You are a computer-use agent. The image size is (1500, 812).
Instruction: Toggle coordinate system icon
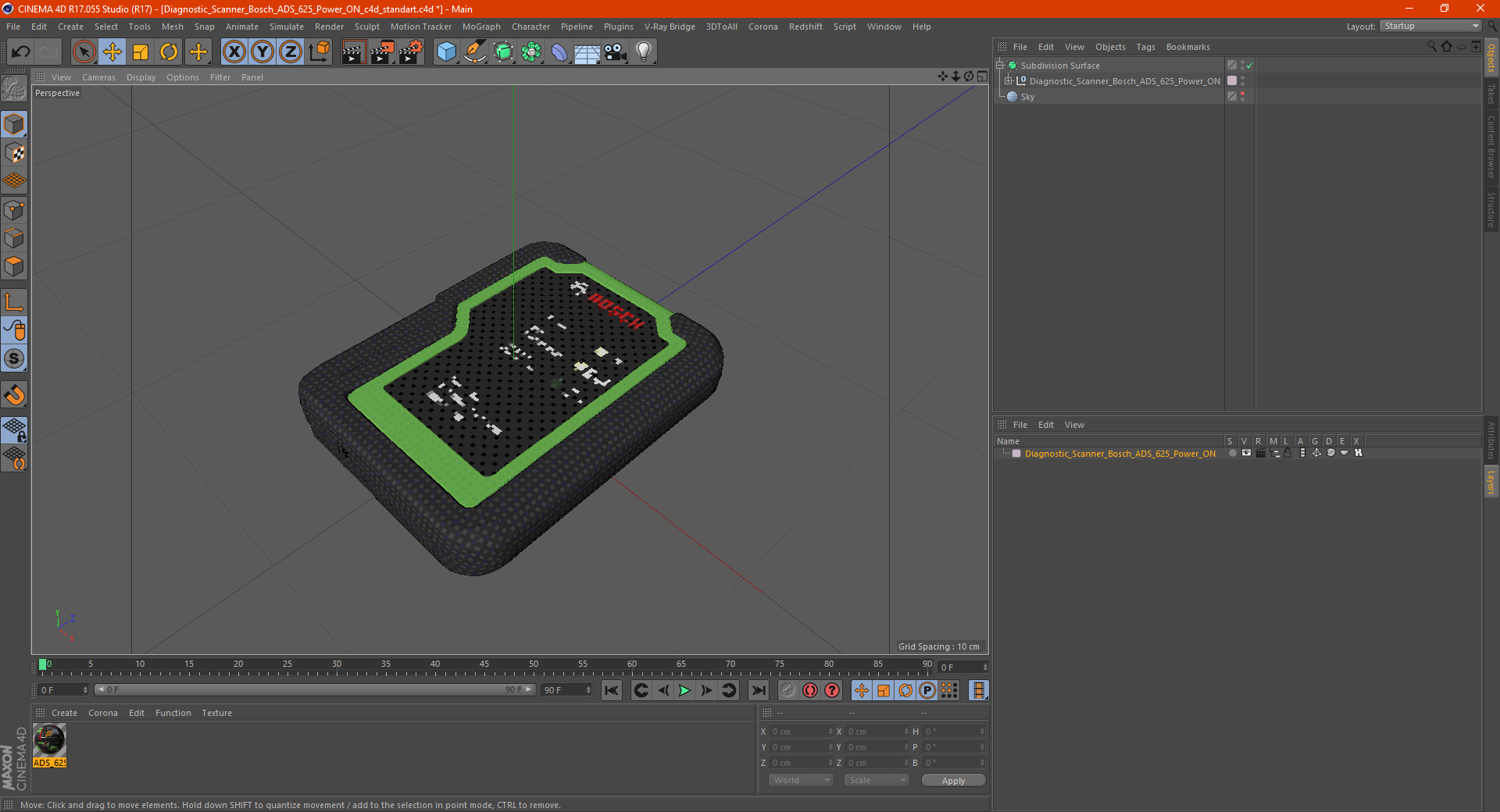tap(319, 52)
